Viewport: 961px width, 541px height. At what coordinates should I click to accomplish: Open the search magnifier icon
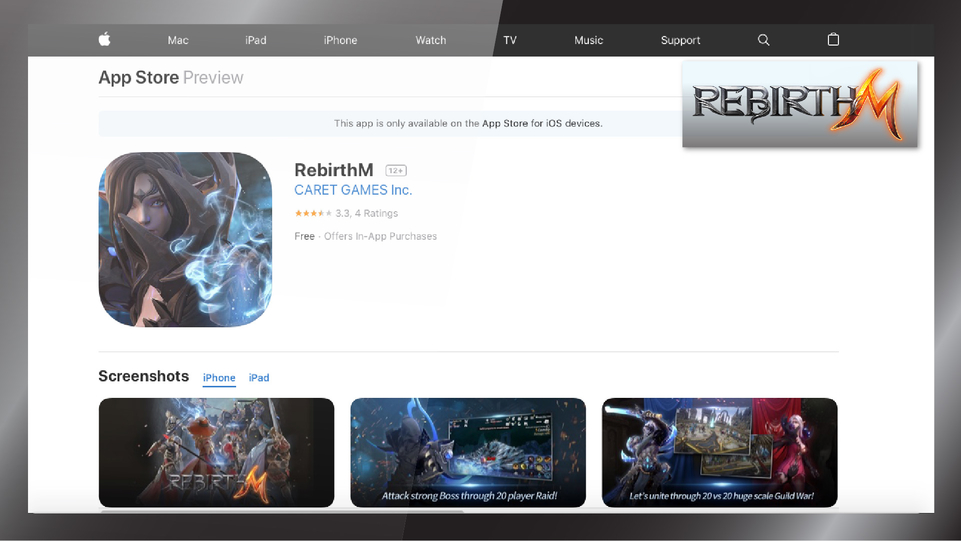pos(763,40)
